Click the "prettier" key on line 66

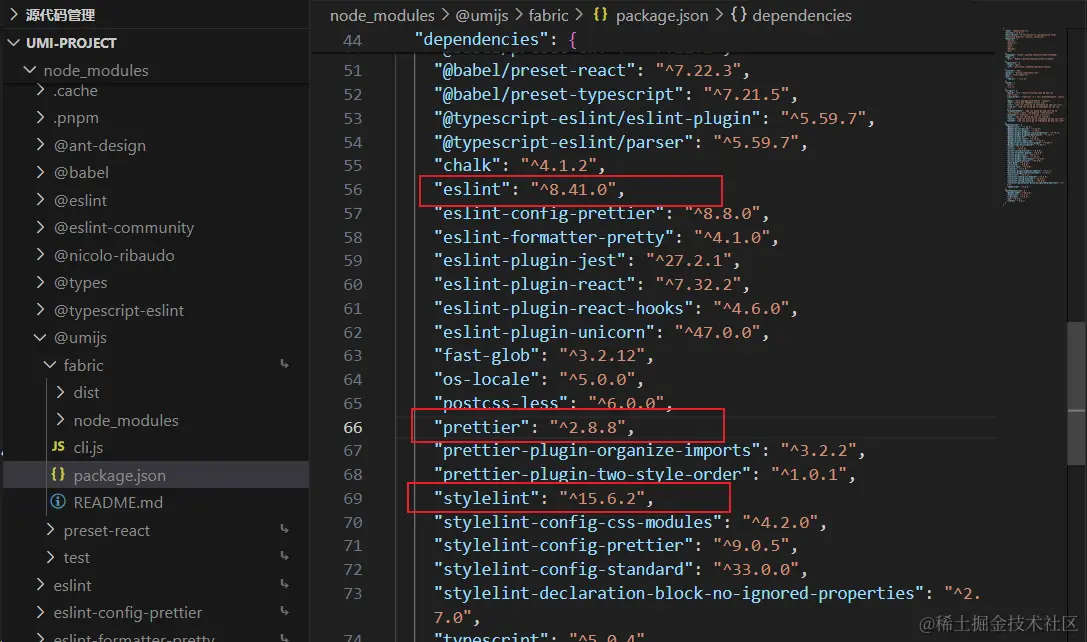pyautogui.click(x=481, y=427)
